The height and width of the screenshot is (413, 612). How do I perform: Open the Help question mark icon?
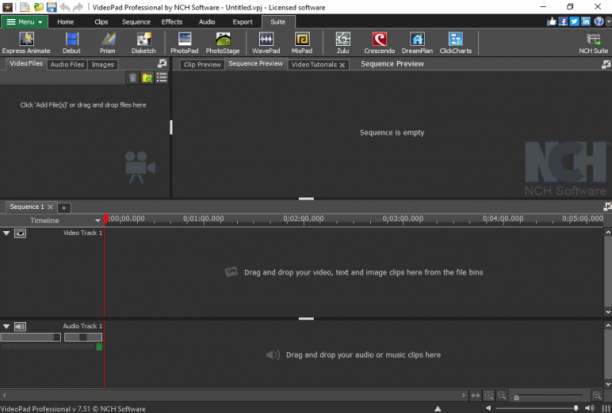click(x=598, y=21)
